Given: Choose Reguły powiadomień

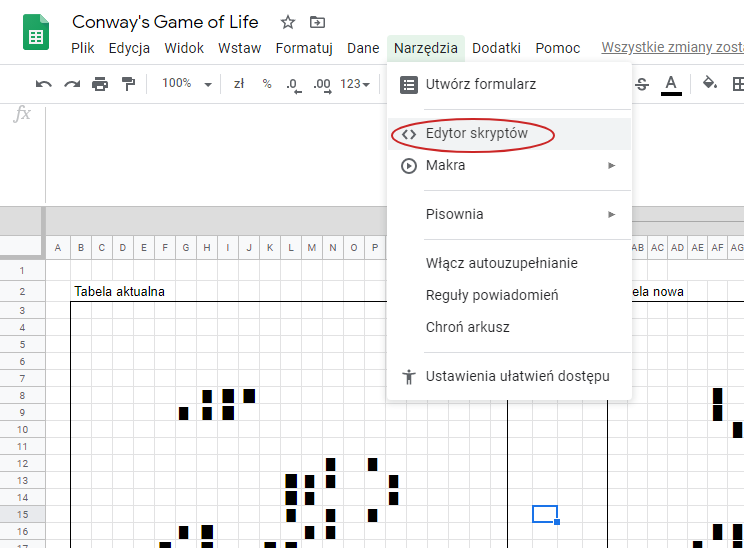Looking at the screenshot, I should pyautogui.click(x=509, y=295).
